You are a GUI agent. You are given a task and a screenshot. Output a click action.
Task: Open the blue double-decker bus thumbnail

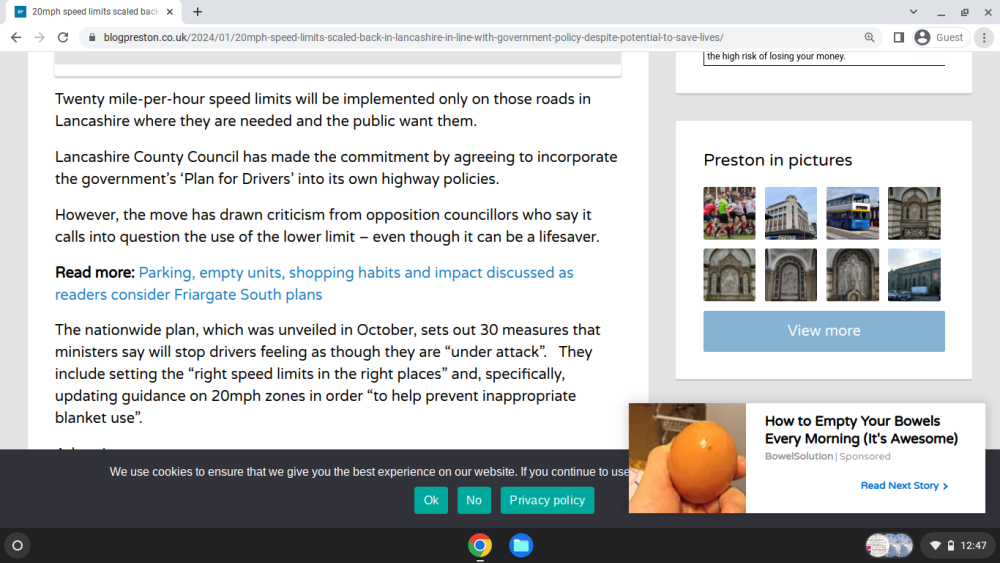click(853, 213)
